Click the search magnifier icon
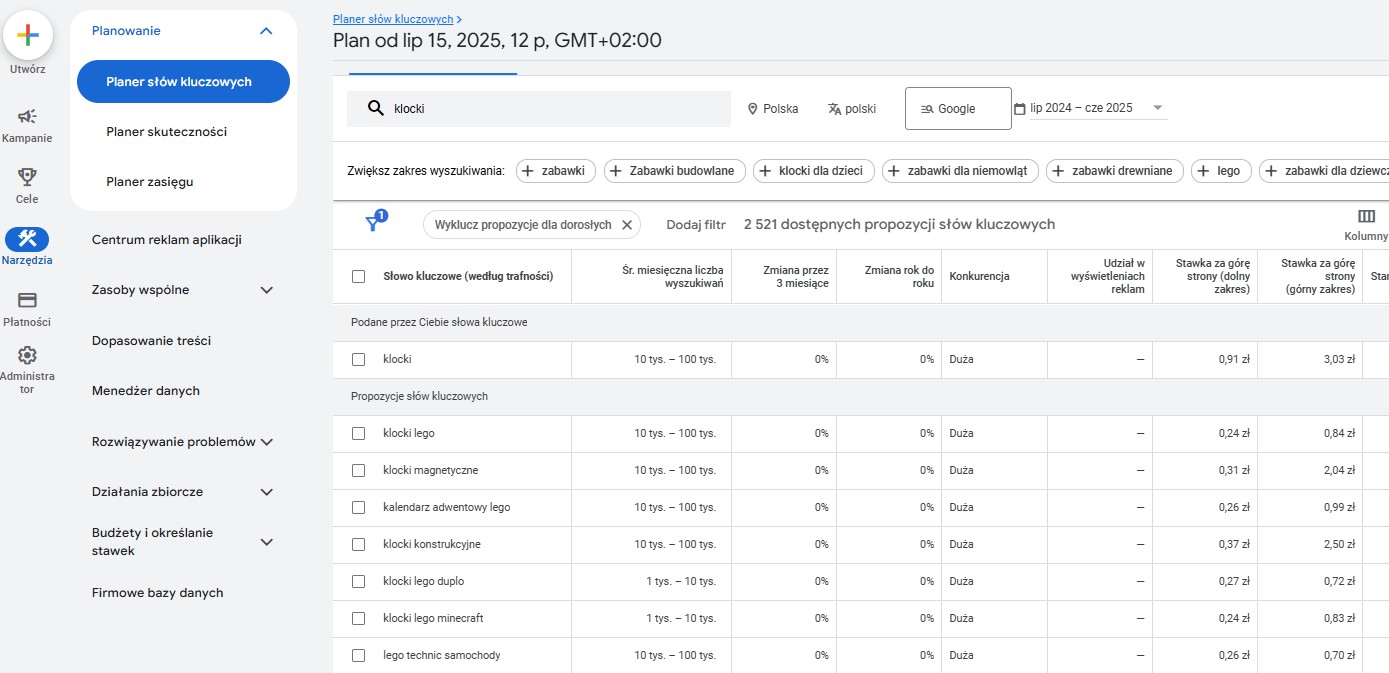Viewport: 1389px width, 673px height. point(376,108)
